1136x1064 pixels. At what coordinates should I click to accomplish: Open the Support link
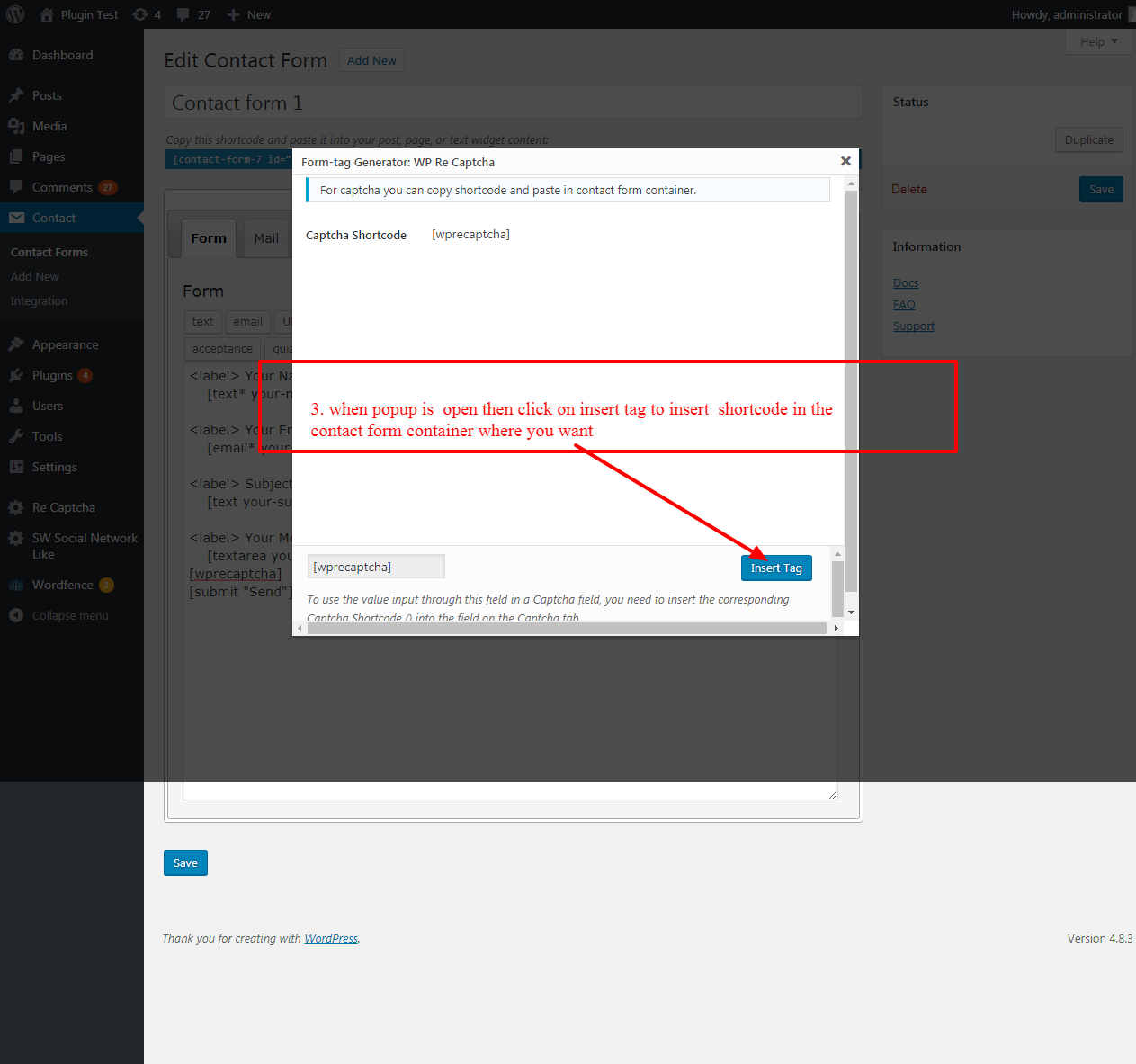[x=914, y=326]
